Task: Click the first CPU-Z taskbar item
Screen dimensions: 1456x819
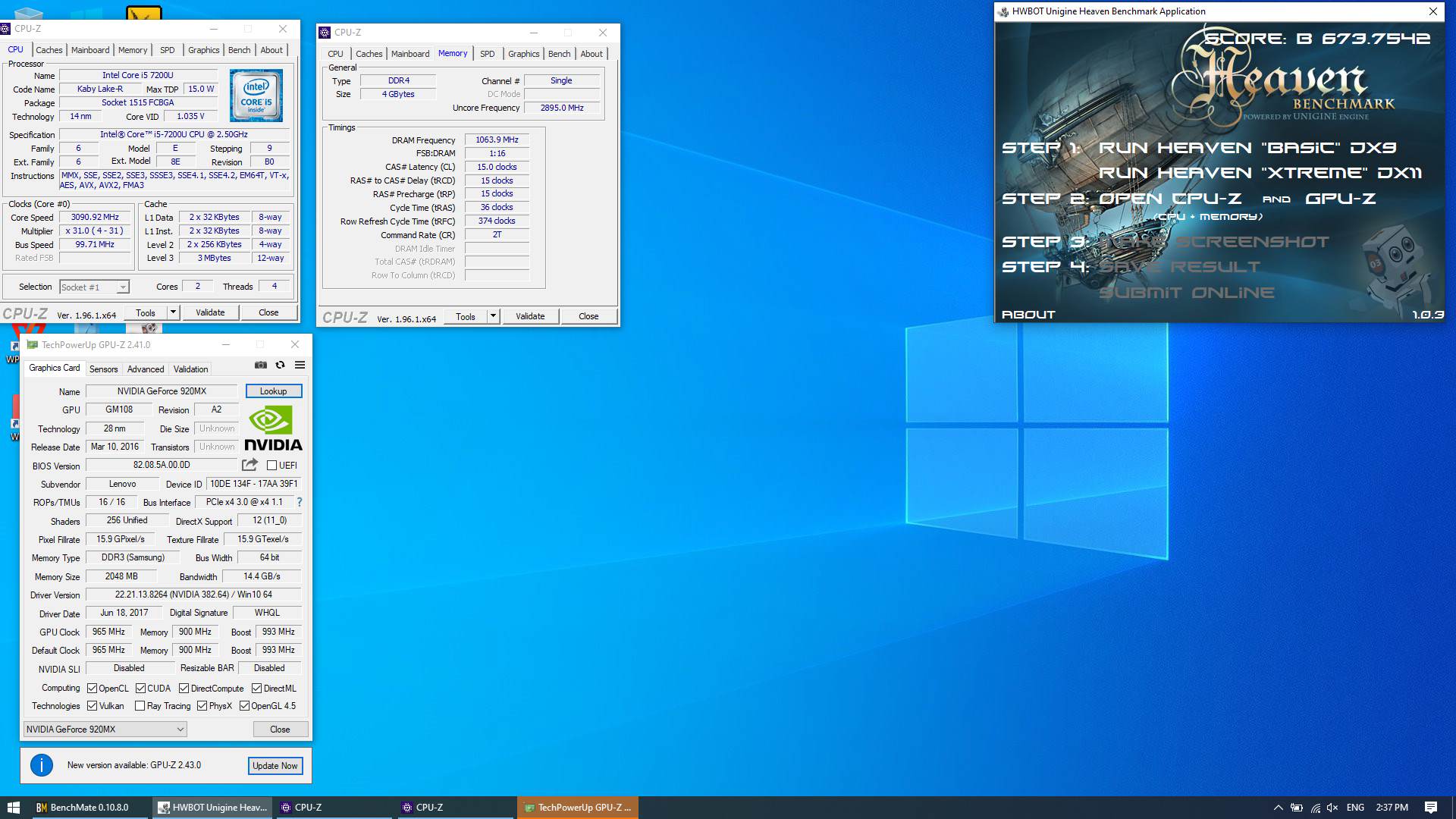Action: pos(334,808)
